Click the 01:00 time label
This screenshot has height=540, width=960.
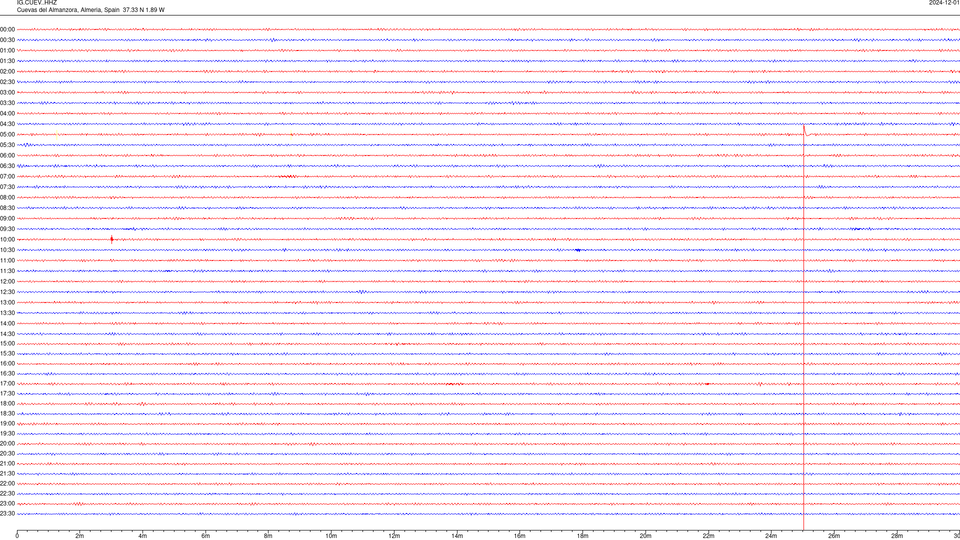(x=7, y=50)
